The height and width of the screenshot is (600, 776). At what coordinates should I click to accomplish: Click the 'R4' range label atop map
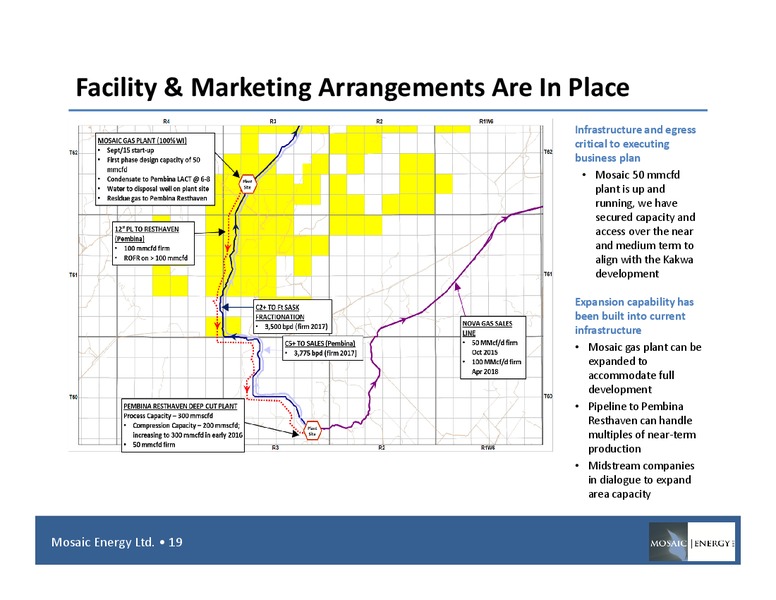[x=166, y=121]
